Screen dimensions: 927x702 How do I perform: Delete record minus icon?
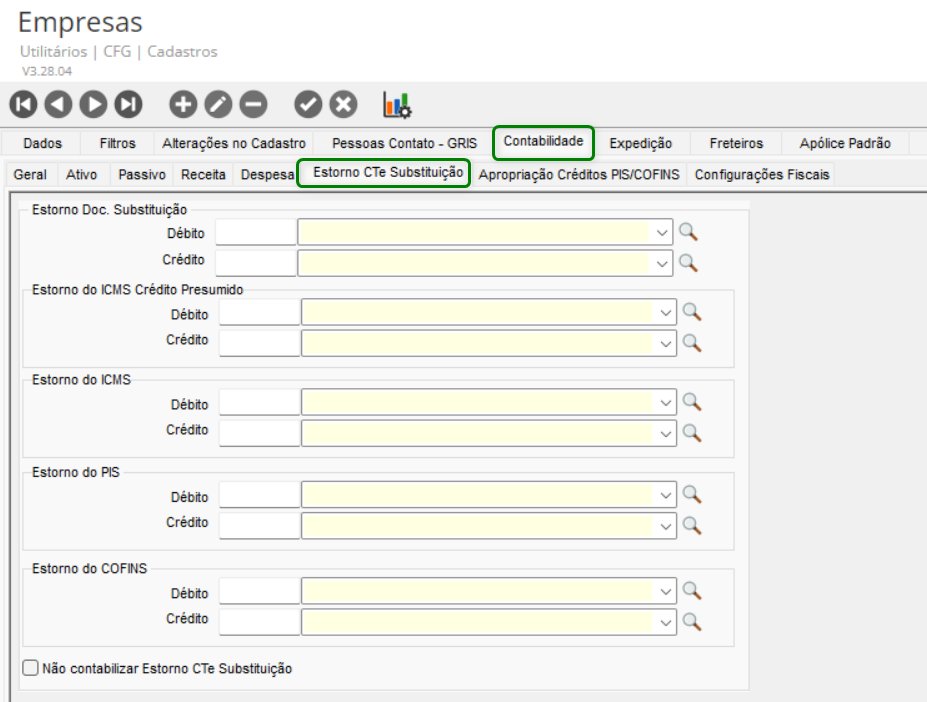click(253, 103)
